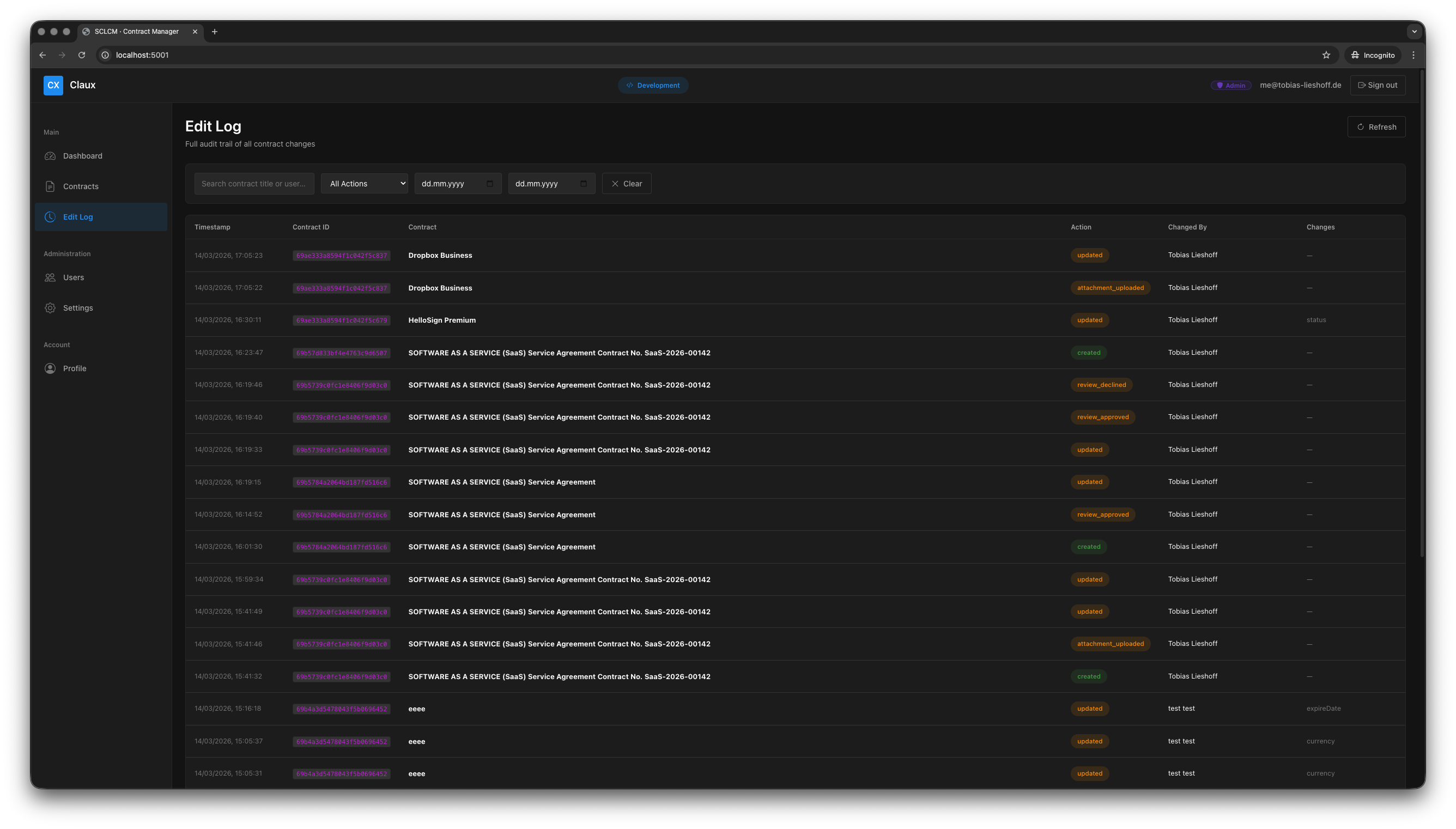Screen dimensions: 1456x829
Task: Bookmark page with star icon
Action: (1326, 55)
